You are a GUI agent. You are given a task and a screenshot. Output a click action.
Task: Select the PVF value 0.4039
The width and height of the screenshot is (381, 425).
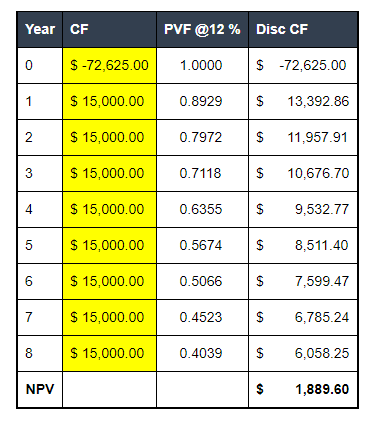tap(201, 353)
